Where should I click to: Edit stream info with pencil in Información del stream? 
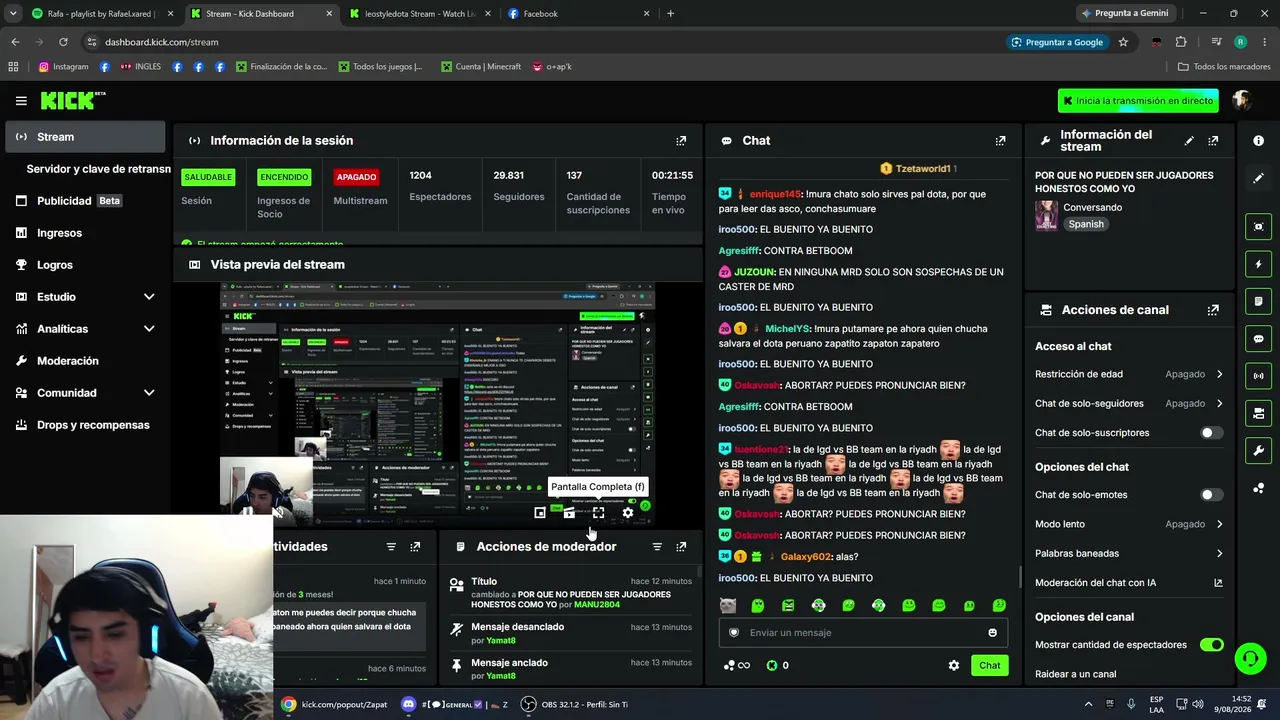1189,141
